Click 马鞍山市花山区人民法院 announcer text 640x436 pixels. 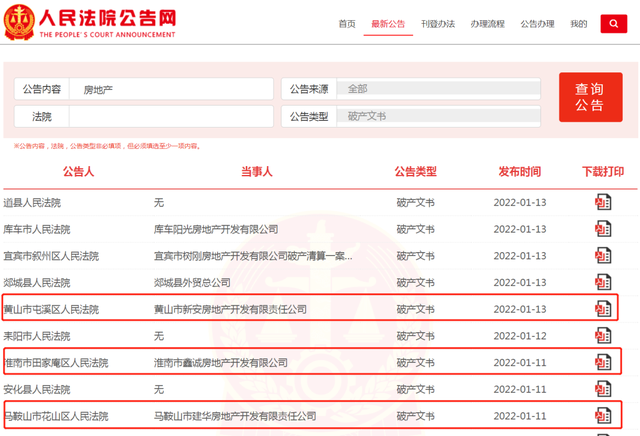click(x=56, y=416)
